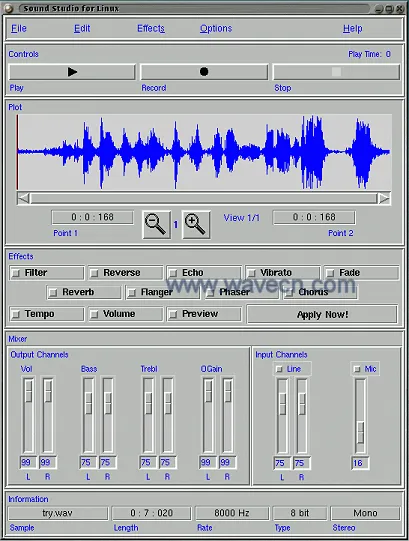The height and width of the screenshot is (541, 409).
Task: Click the Play Time: 0 readout
Action: pos(369,54)
